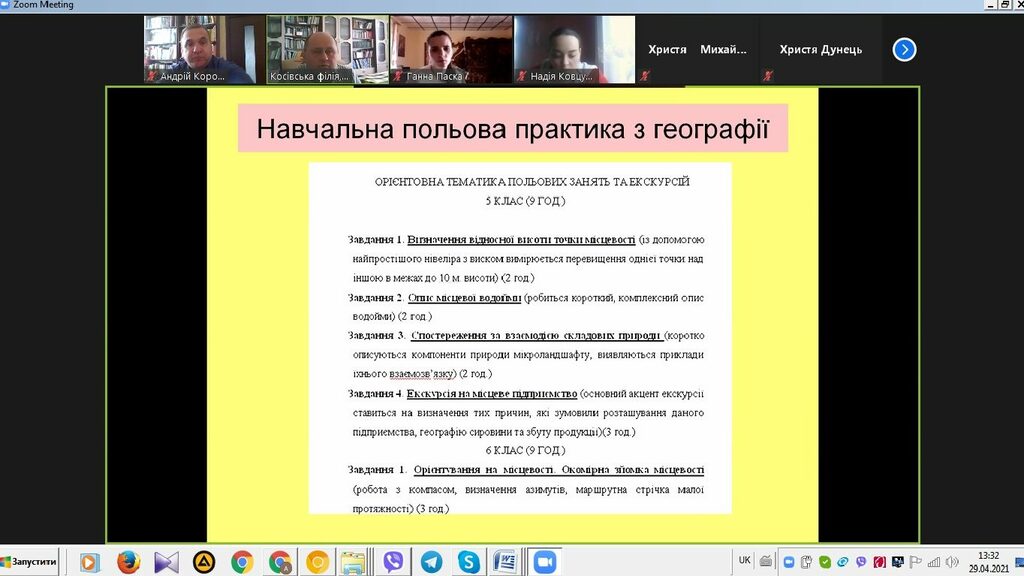This screenshot has height=576, width=1024.
Task: Open Word document in the taskbar
Action: [506, 562]
